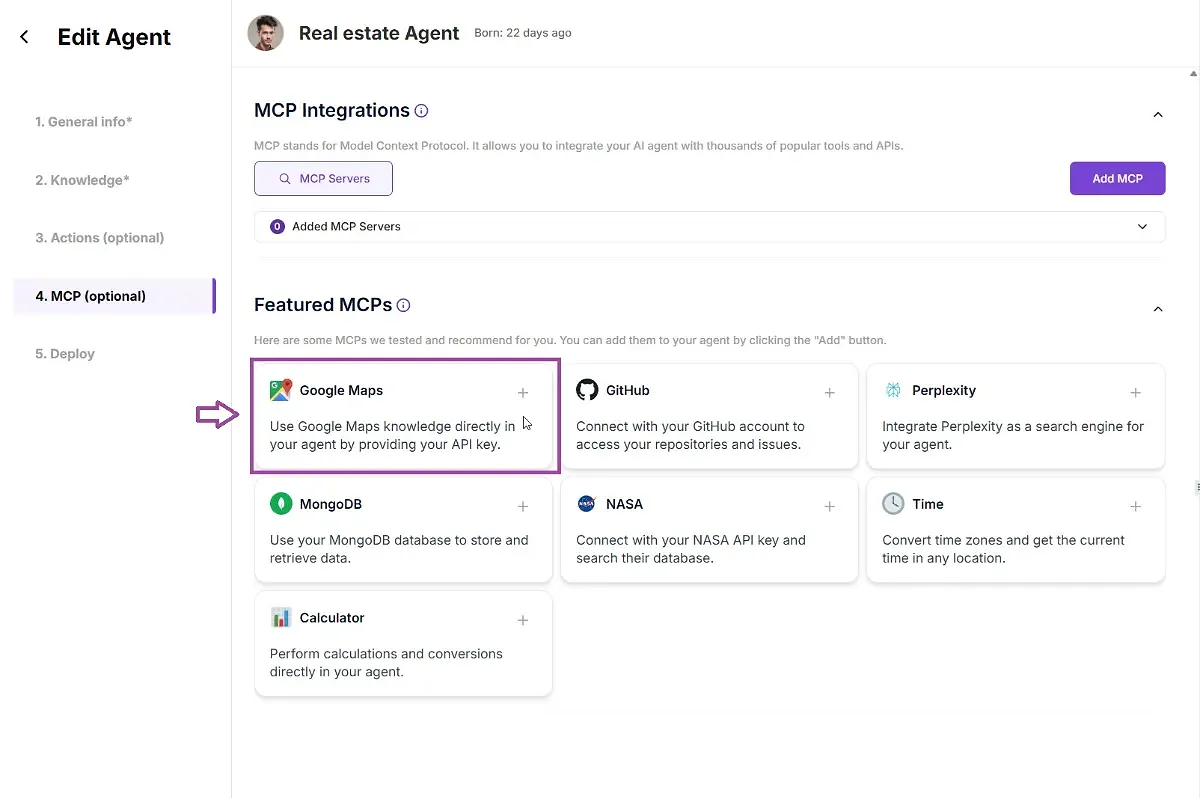Add the Calculator MCP using its plus icon
The width and height of the screenshot is (1200, 798).
523,620
